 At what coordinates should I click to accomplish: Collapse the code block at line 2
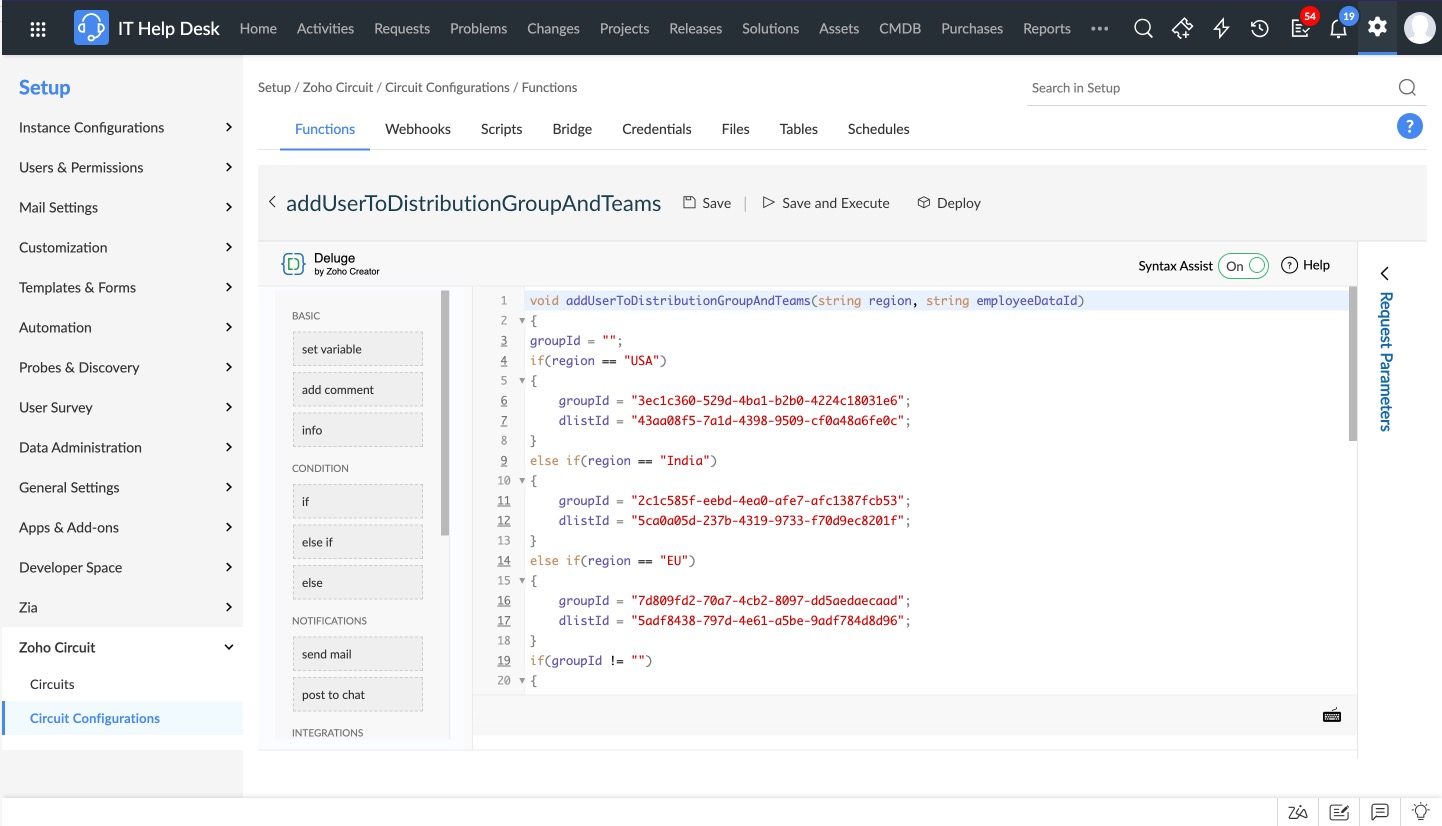(522, 321)
